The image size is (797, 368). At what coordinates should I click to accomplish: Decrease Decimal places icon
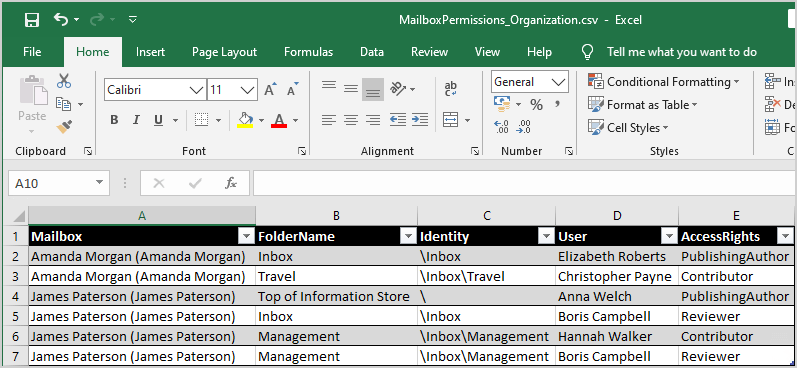tap(524, 127)
